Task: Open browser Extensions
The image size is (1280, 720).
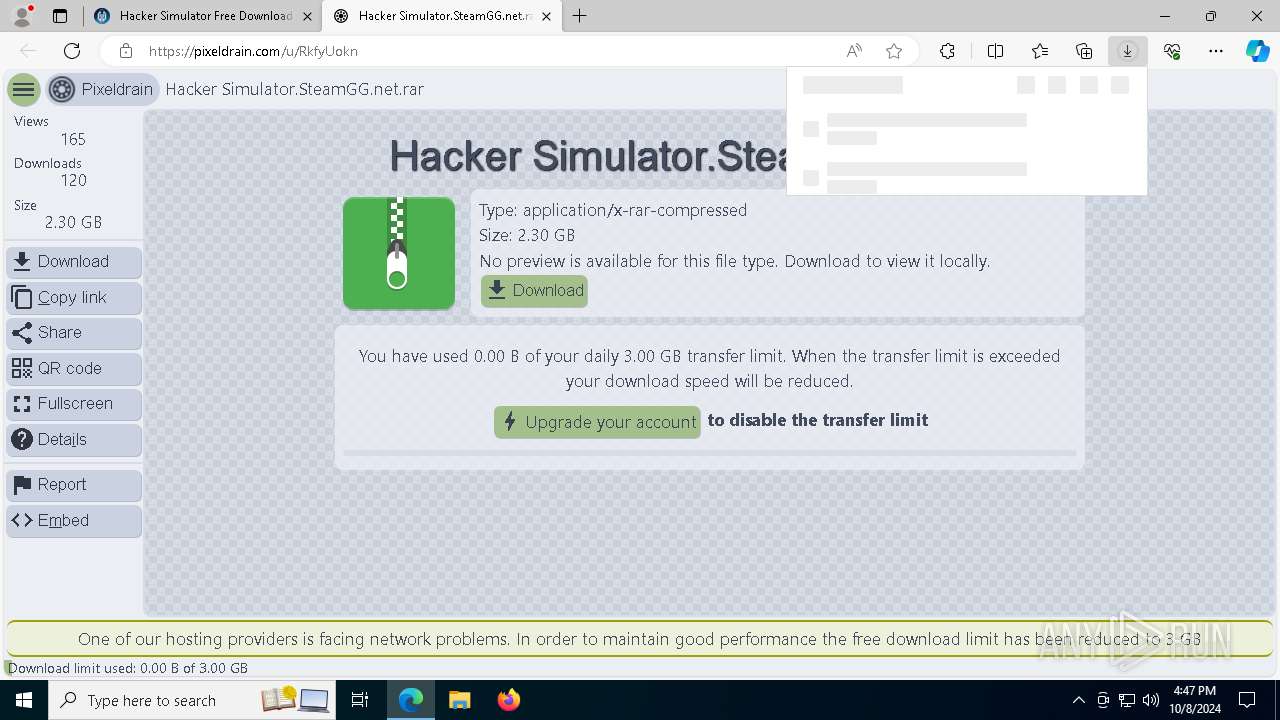Action: coord(947,51)
